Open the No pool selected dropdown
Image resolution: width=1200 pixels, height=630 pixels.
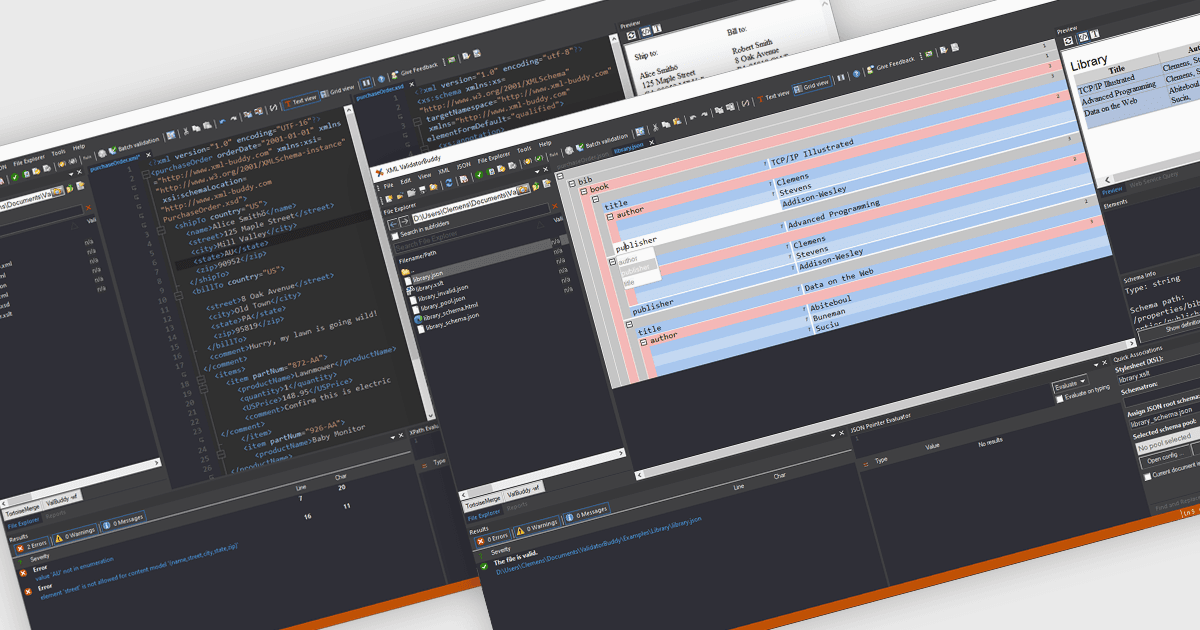(1168, 441)
